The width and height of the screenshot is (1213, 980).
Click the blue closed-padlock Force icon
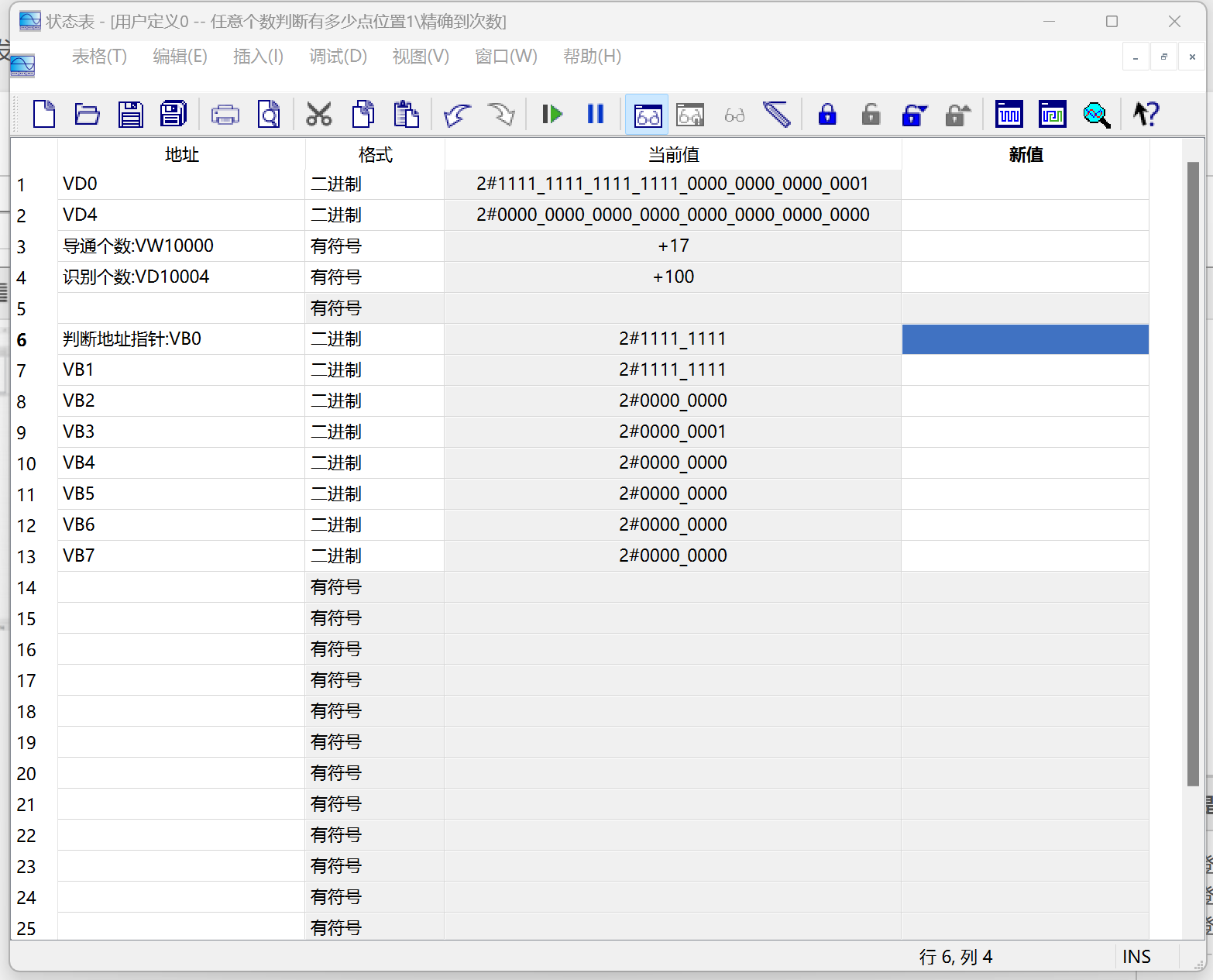tap(827, 115)
